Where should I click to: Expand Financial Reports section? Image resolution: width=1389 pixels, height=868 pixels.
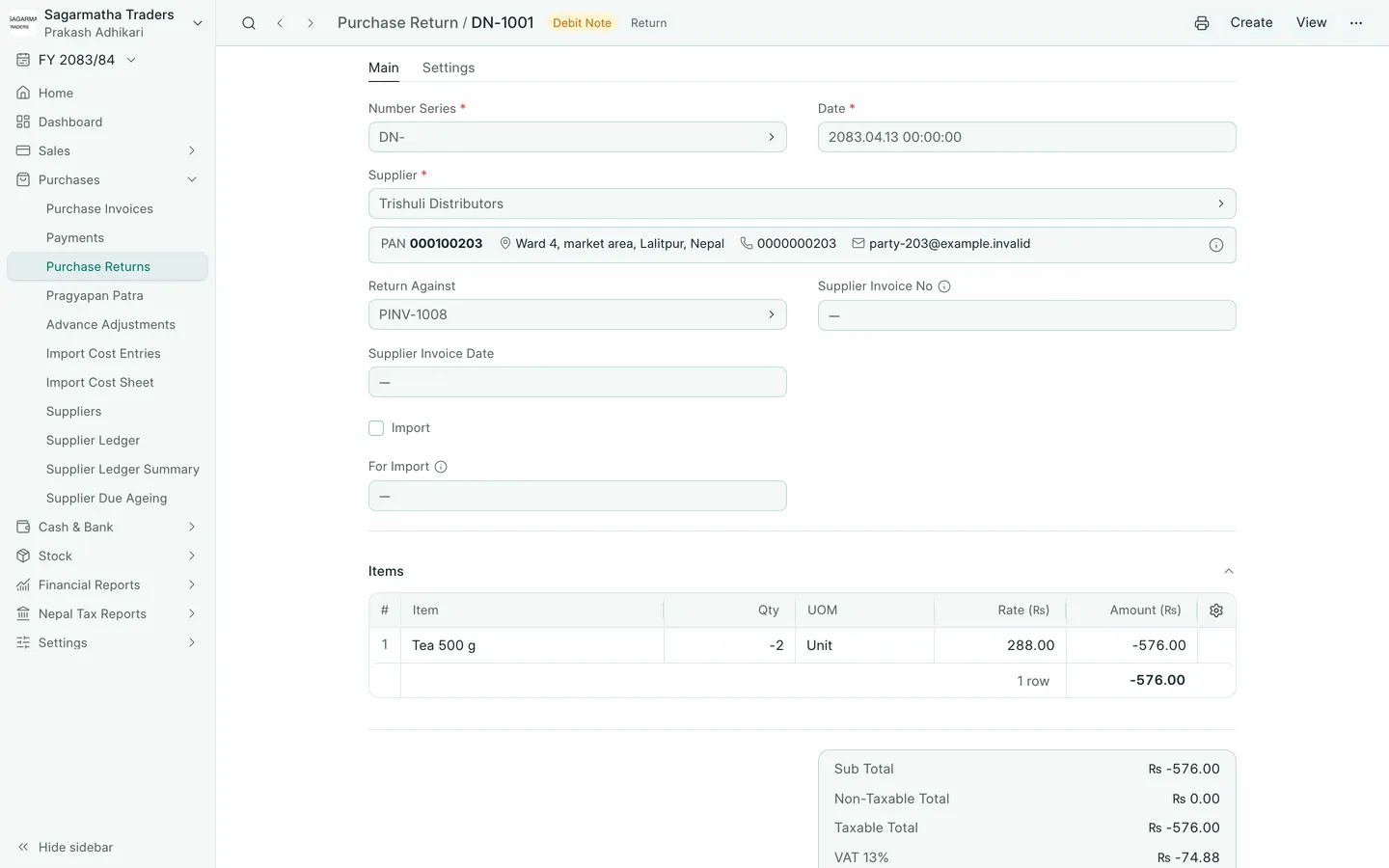click(x=107, y=585)
